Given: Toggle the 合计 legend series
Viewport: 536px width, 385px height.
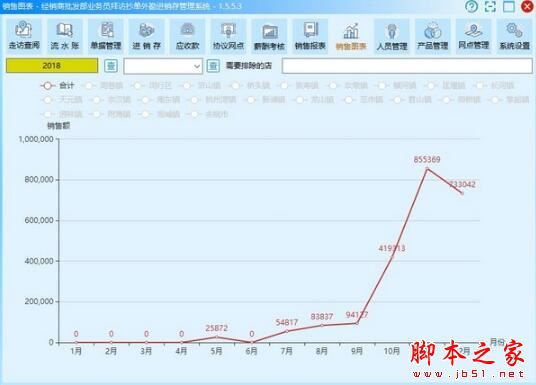Looking at the screenshot, I should tap(57, 85).
